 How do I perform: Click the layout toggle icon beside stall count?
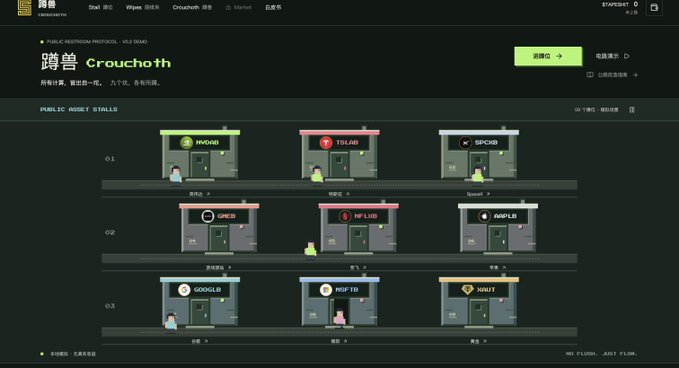[x=632, y=110]
